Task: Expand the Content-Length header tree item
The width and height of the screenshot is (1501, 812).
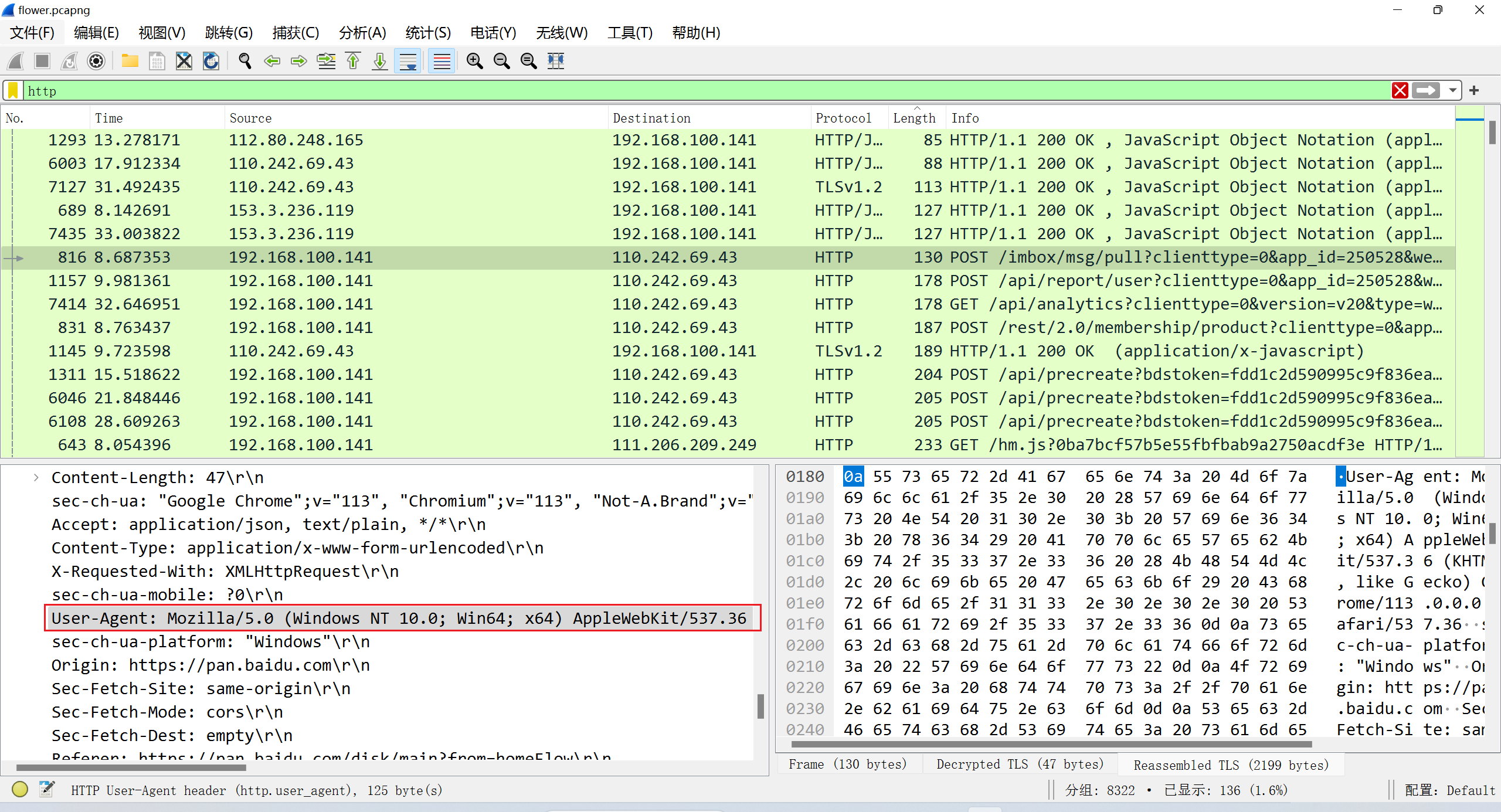Action: click(36, 478)
